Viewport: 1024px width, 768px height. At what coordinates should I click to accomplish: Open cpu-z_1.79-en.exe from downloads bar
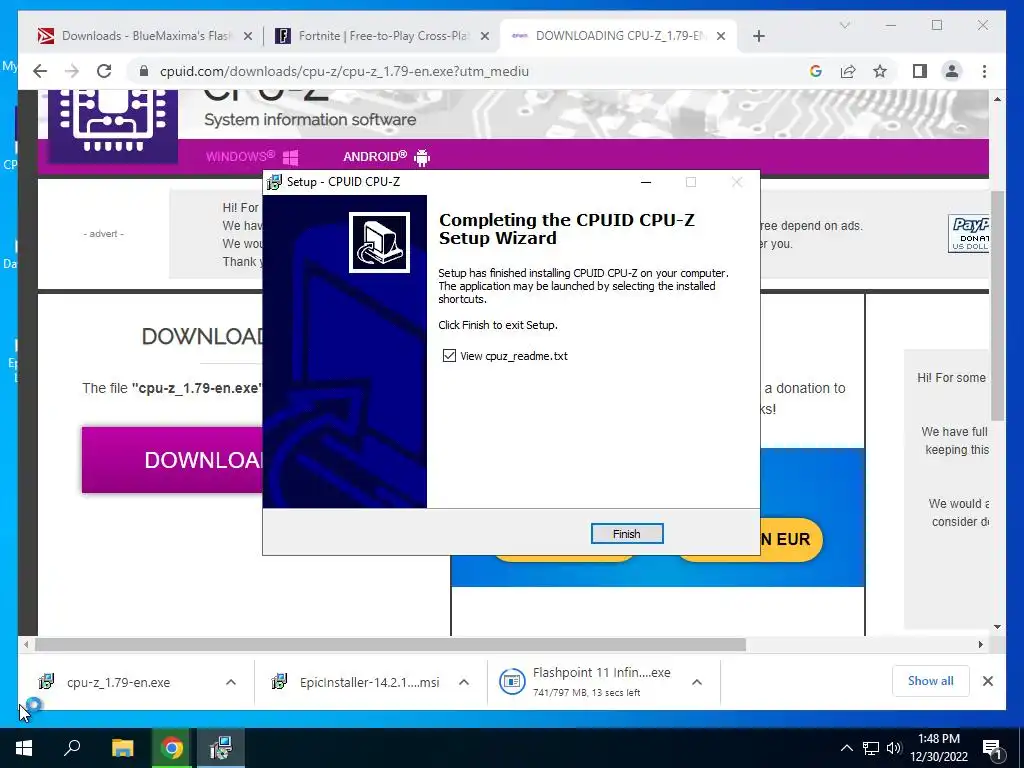(119, 682)
